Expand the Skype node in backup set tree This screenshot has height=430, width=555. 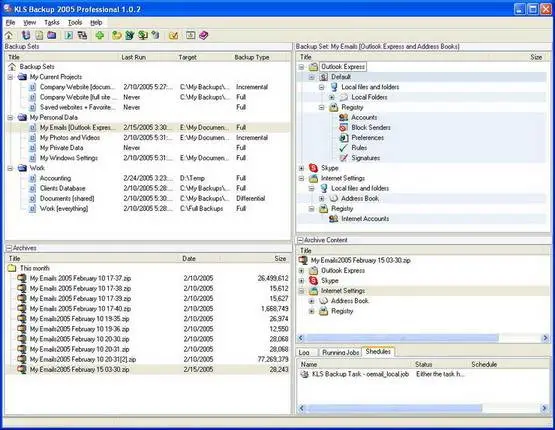pos(301,168)
